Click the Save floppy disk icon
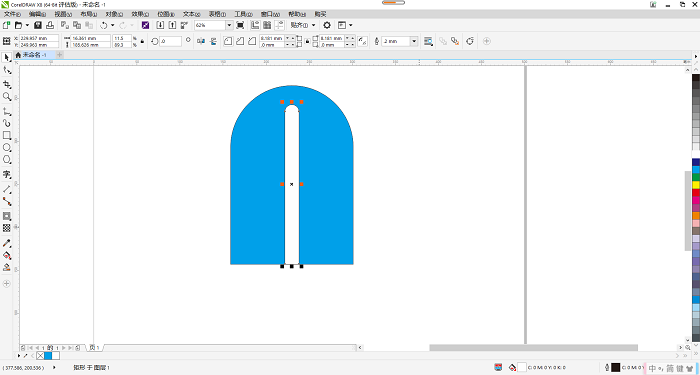700x375 pixels. click(x=38, y=25)
